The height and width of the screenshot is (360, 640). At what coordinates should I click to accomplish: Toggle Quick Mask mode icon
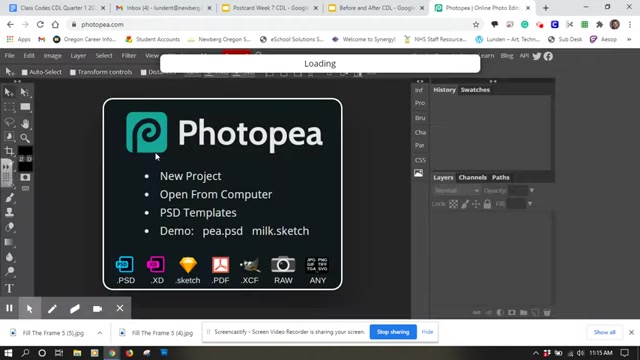pos(25,177)
